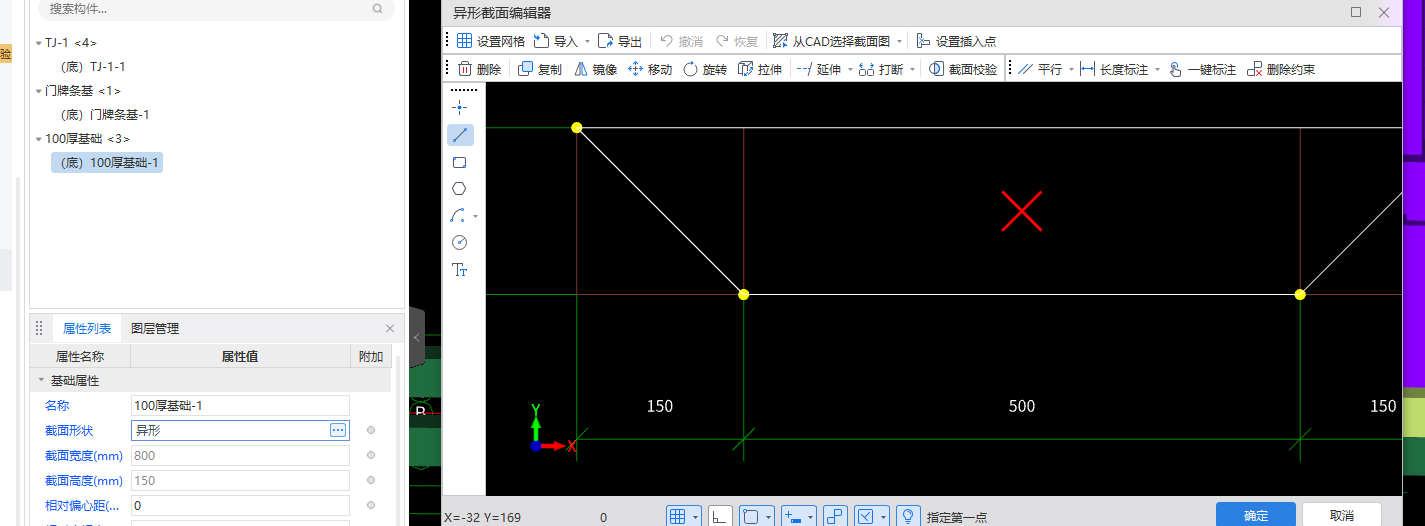Collapse the 基础属性 section
1425x526 pixels.
click(41, 380)
